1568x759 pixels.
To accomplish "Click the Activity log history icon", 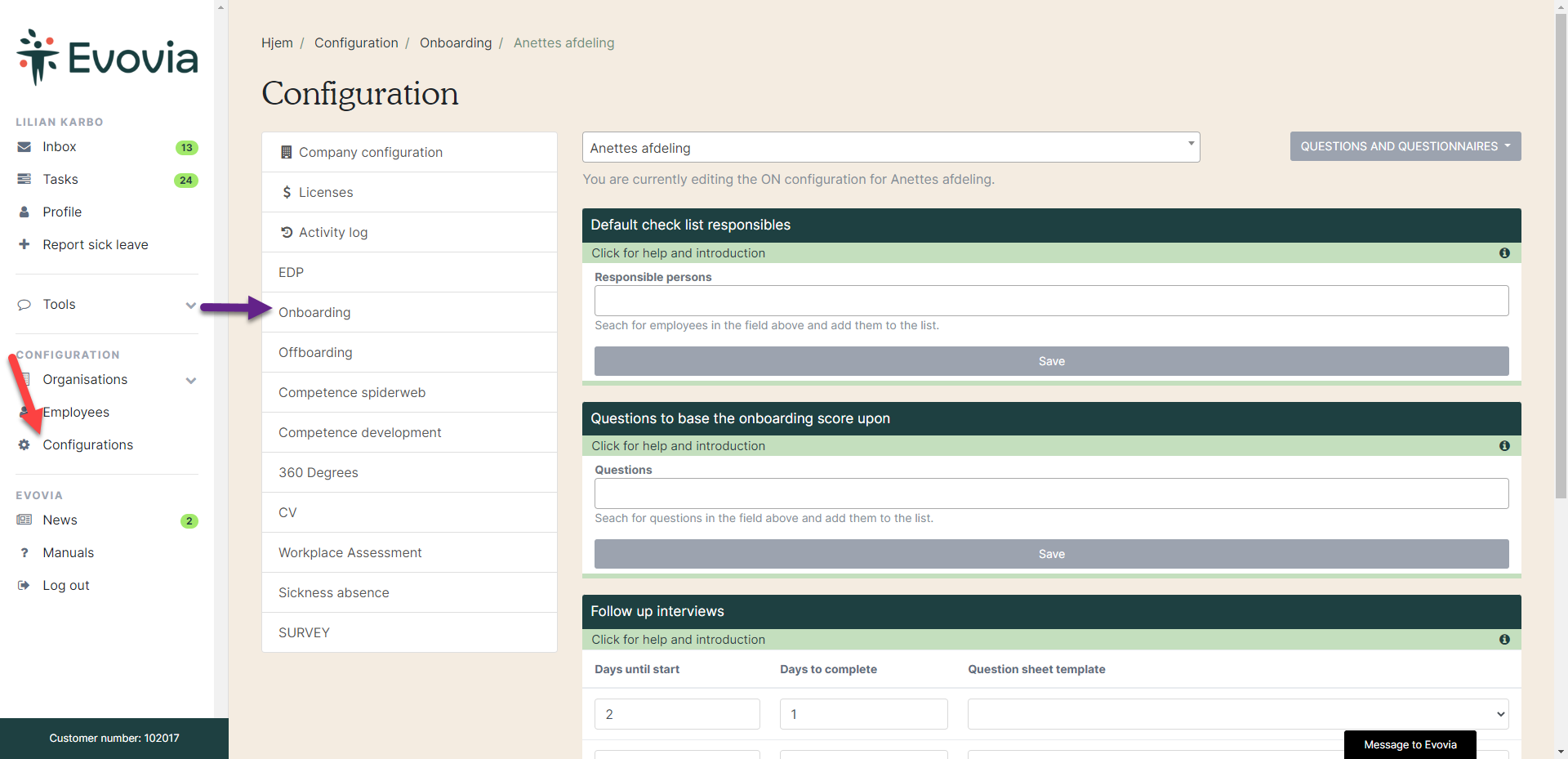I will tap(287, 232).
